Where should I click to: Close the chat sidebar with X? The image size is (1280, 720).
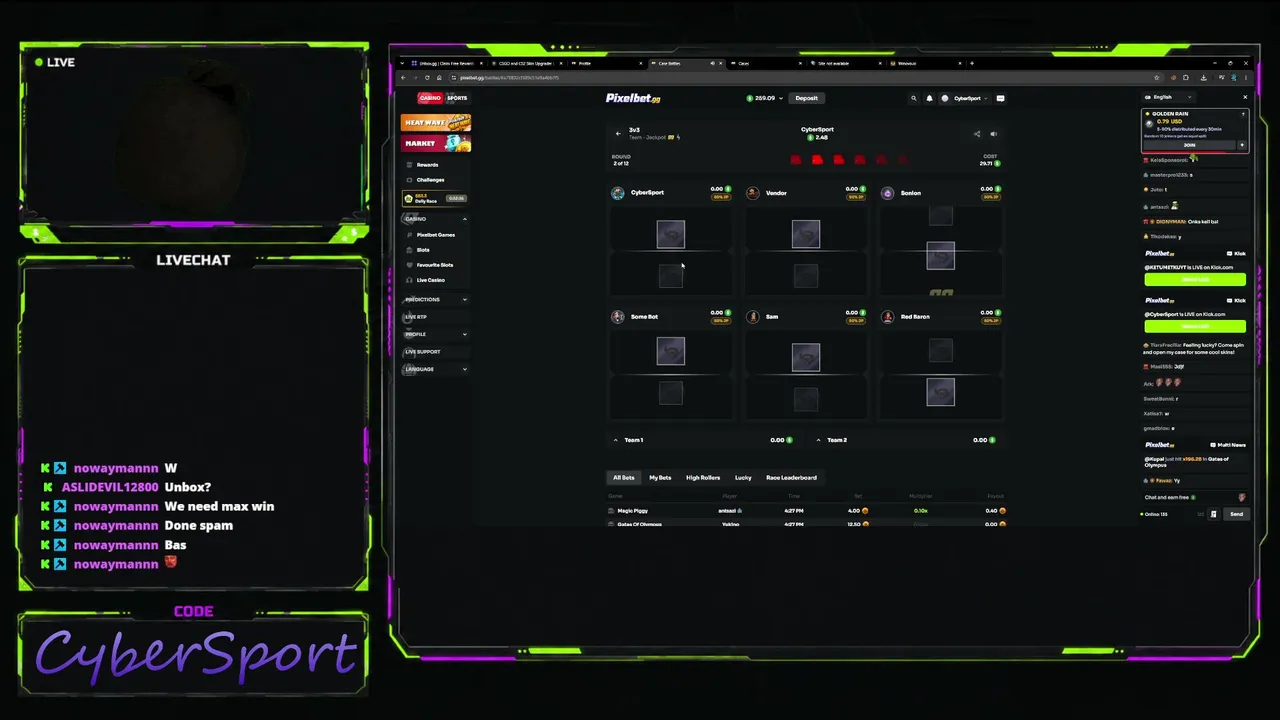click(1245, 97)
